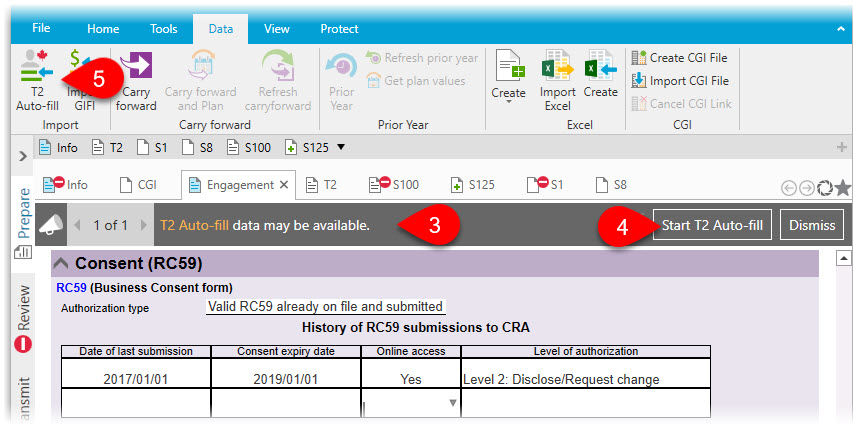Image resolution: width=853 pixels, height=429 pixels.
Task: Close the Engagement tab
Action: pos(283,185)
